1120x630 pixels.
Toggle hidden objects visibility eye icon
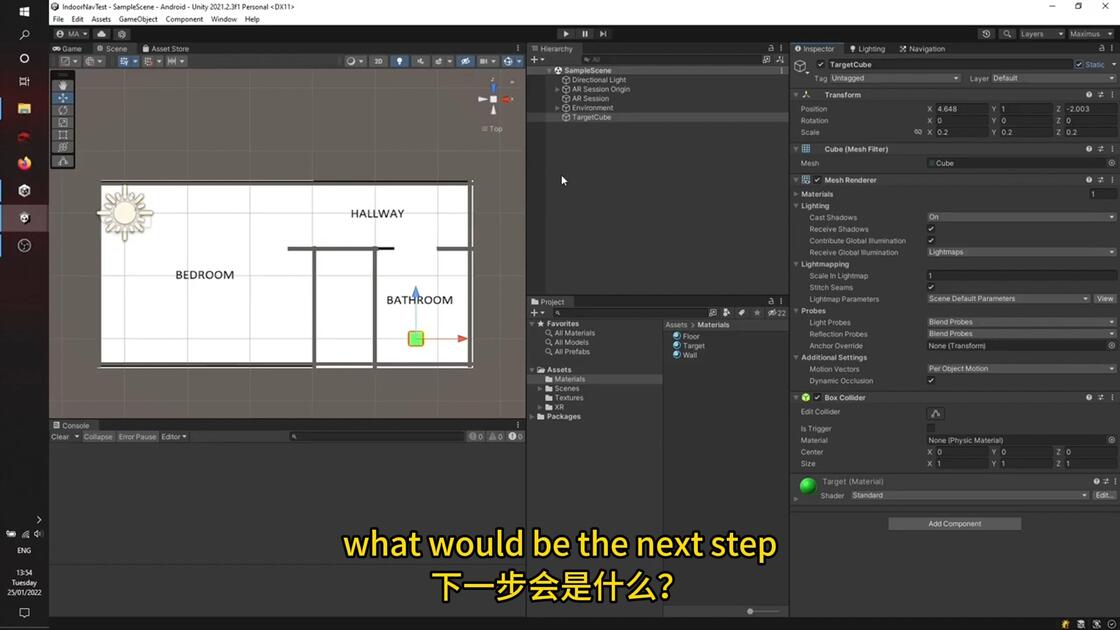click(465, 61)
